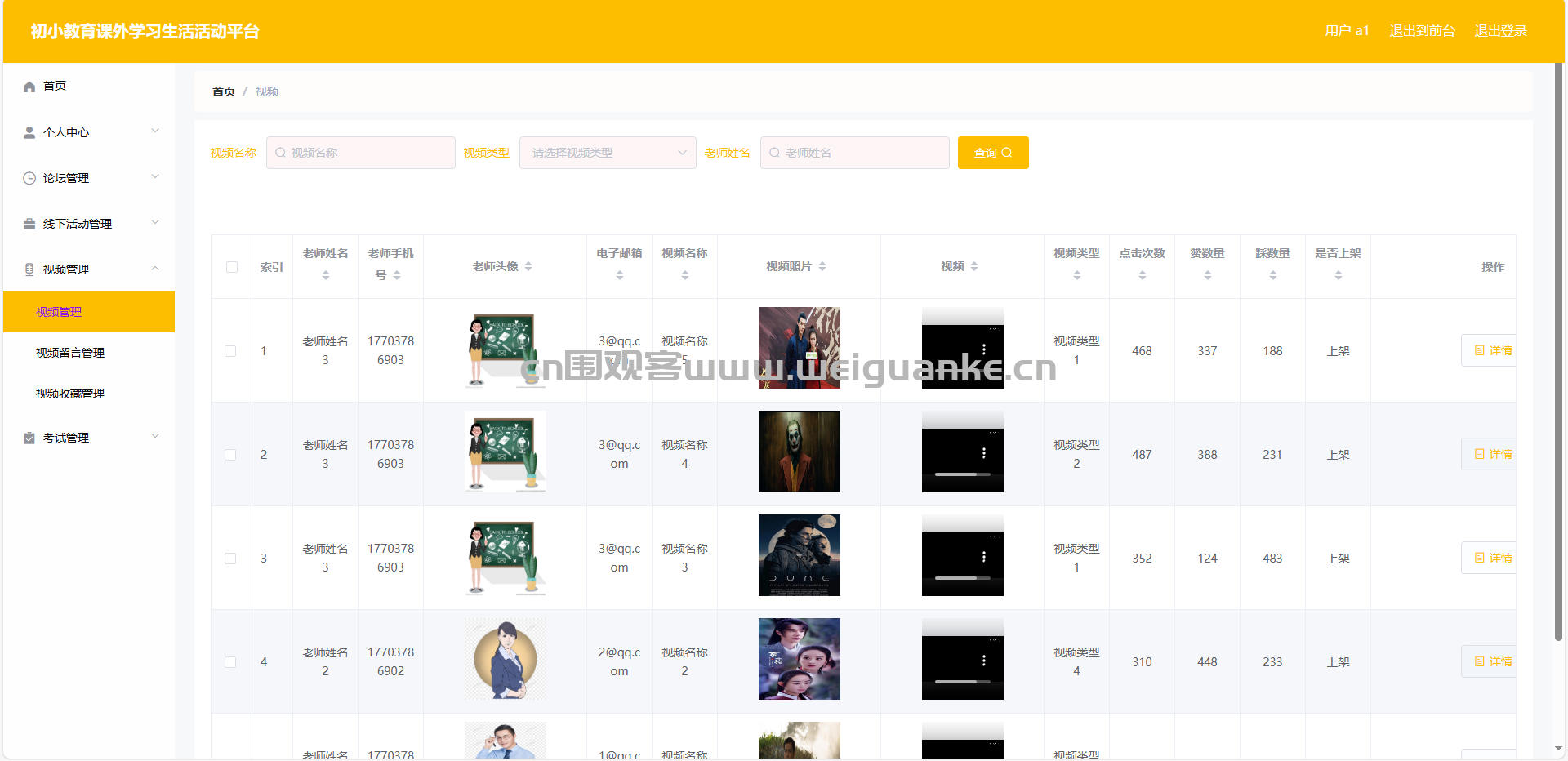Screen dimensions: 1568x761
Task: Sort by 电子邮箱 column arrows
Action: click(x=620, y=276)
